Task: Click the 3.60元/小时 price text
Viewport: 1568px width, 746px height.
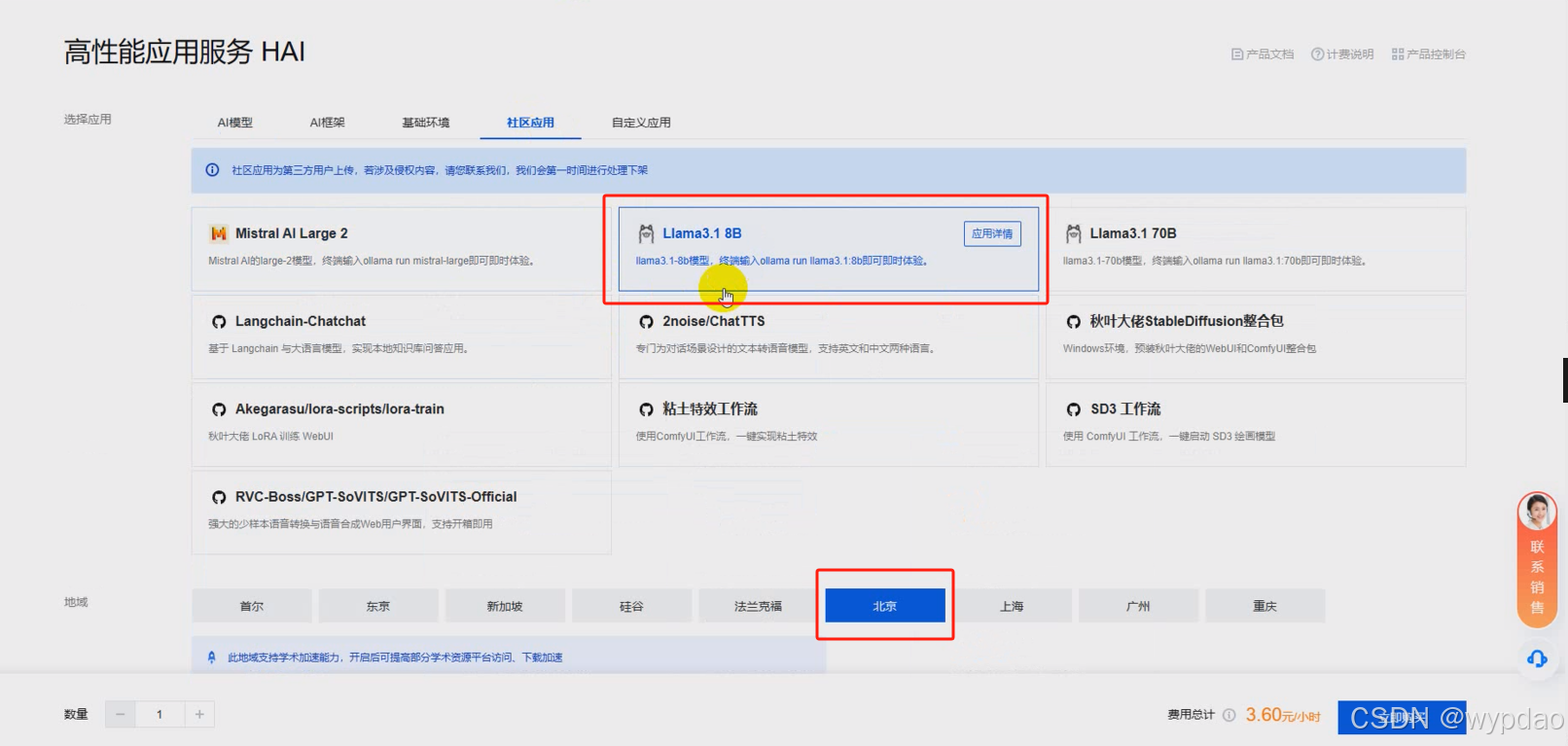Action: 1283,716
